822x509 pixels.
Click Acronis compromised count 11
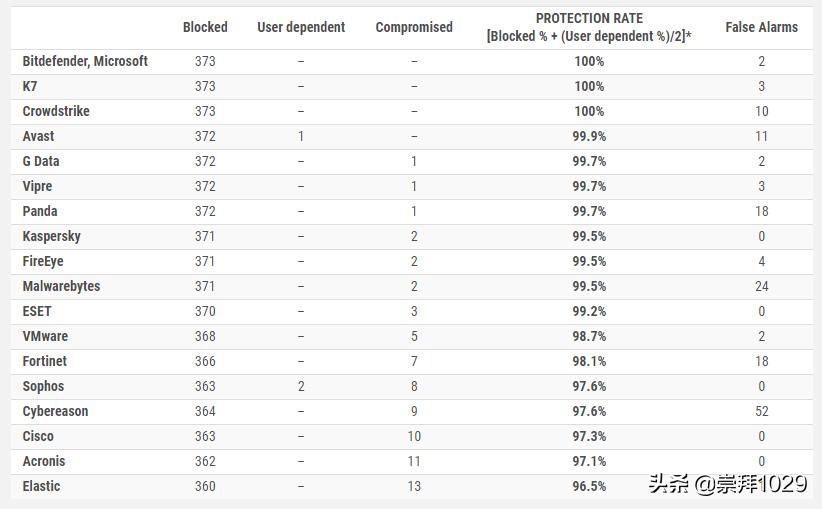point(414,461)
